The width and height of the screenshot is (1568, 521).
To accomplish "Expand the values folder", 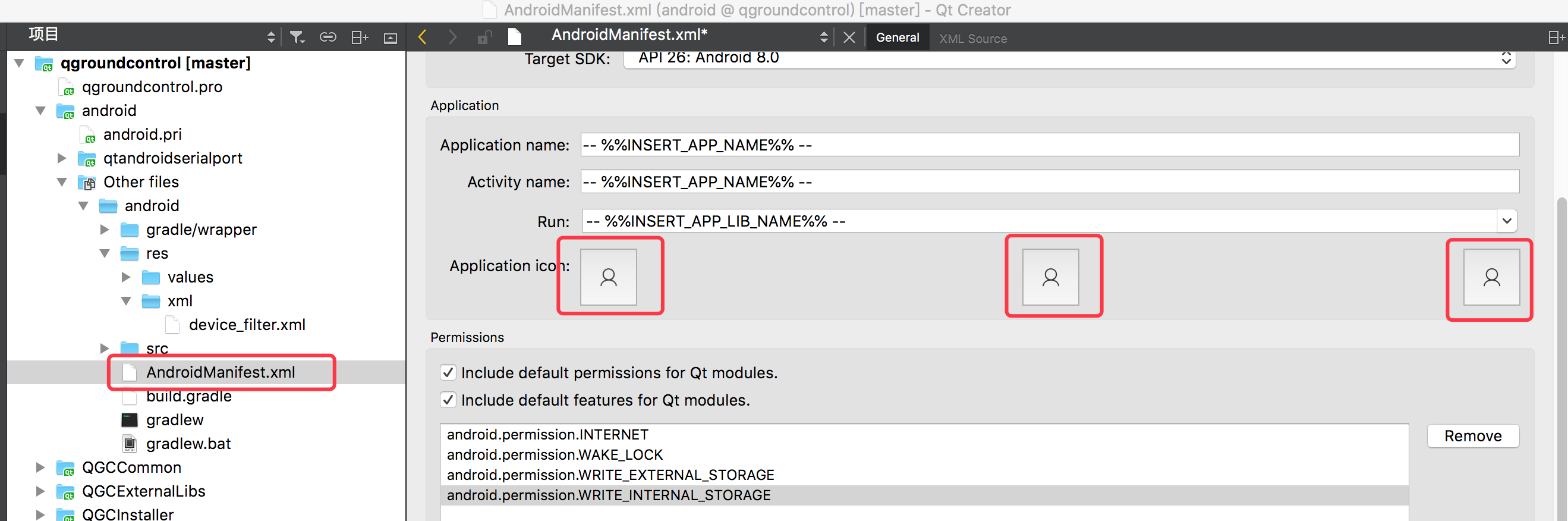I will [x=126, y=277].
